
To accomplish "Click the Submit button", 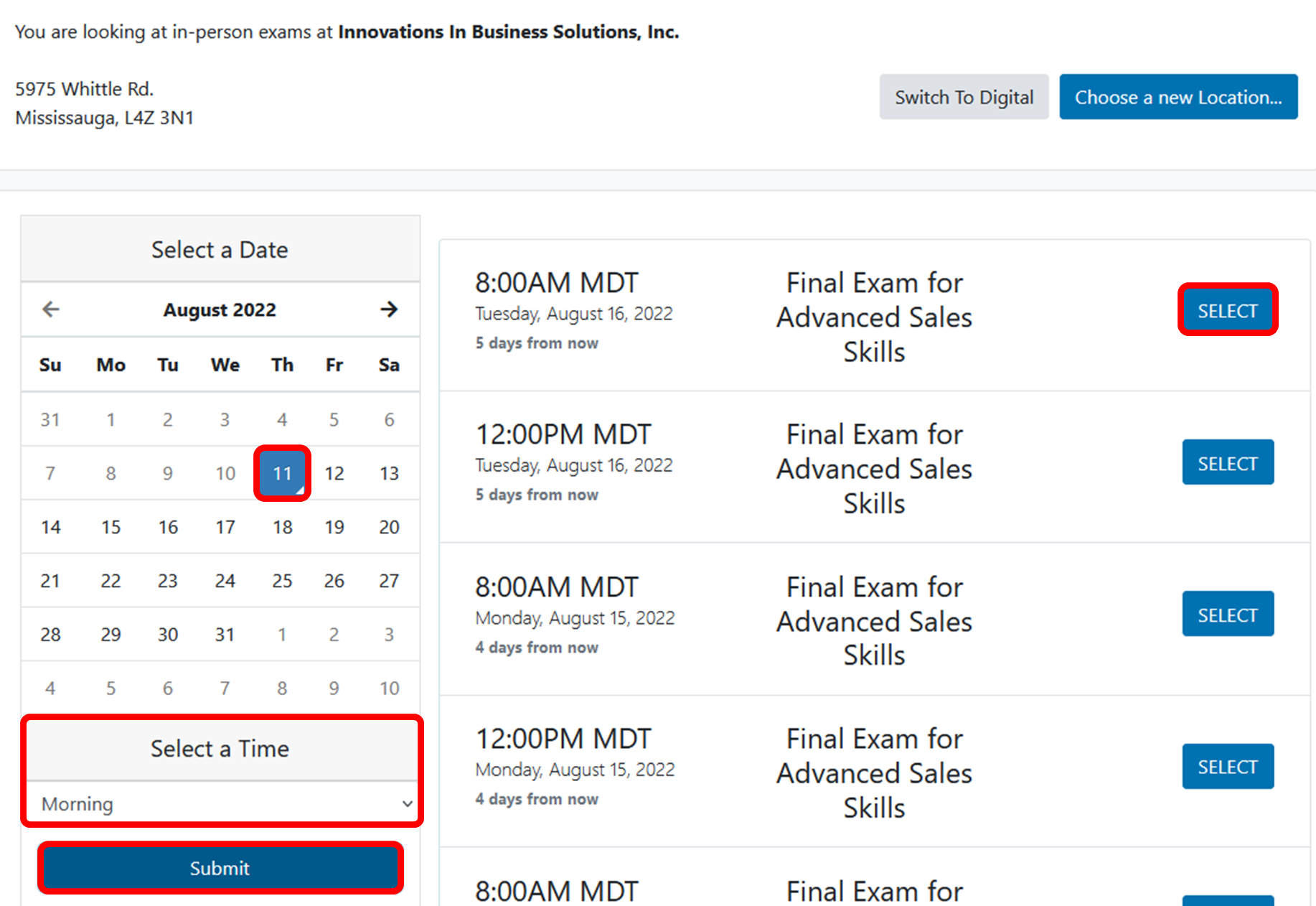I will coord(220,868).
